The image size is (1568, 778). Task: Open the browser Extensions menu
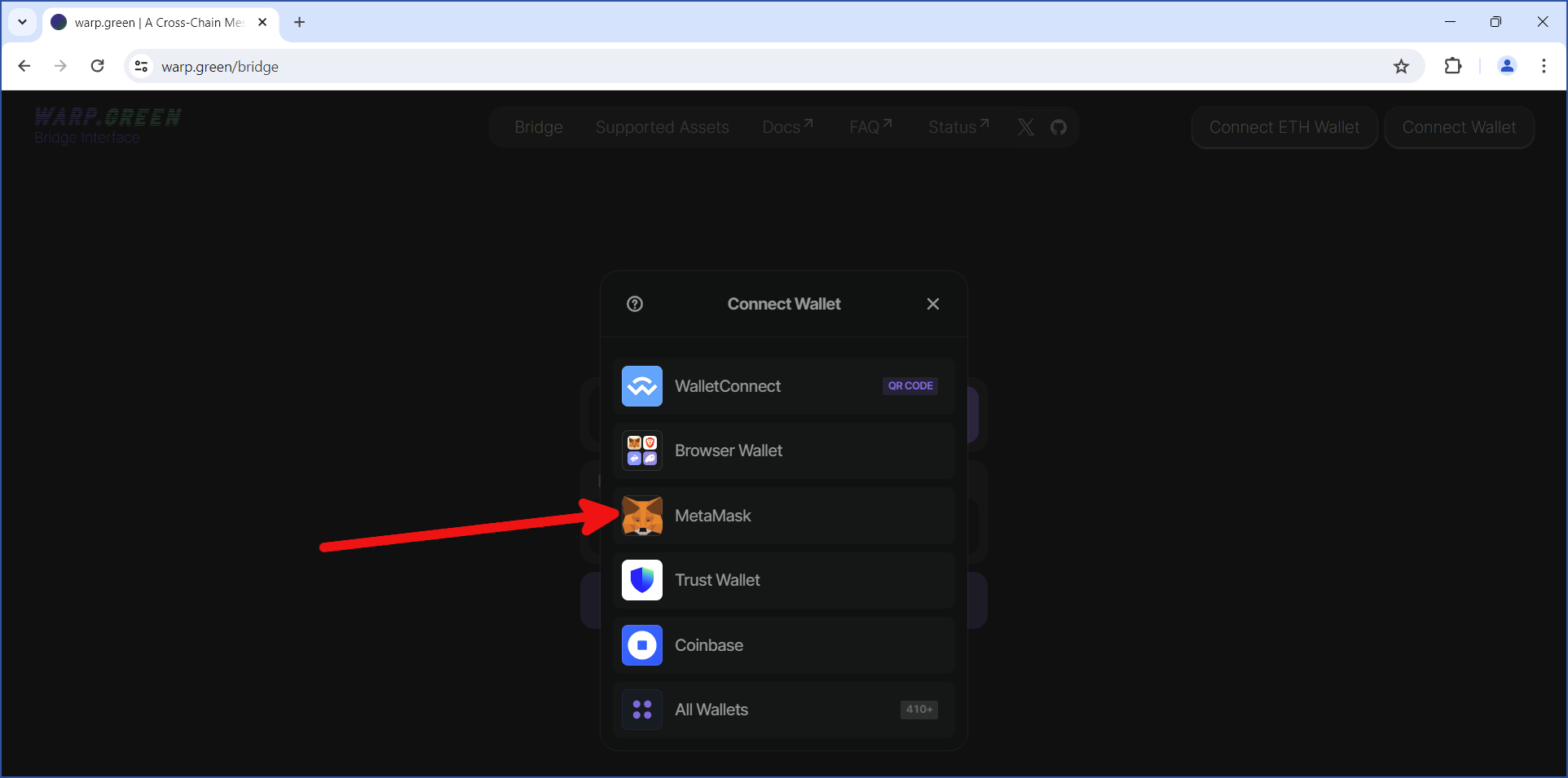pos(1452,67)
